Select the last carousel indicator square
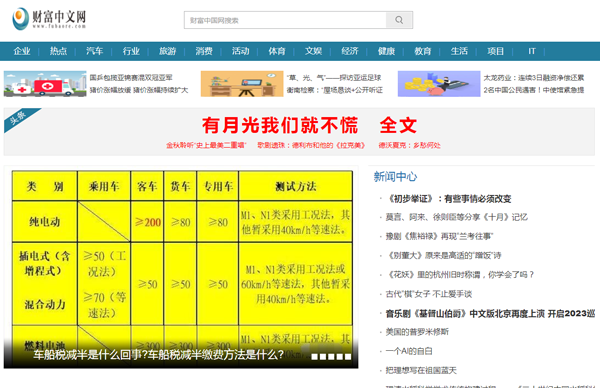Viewport: 600px width, 388px height. coord(348,357)
